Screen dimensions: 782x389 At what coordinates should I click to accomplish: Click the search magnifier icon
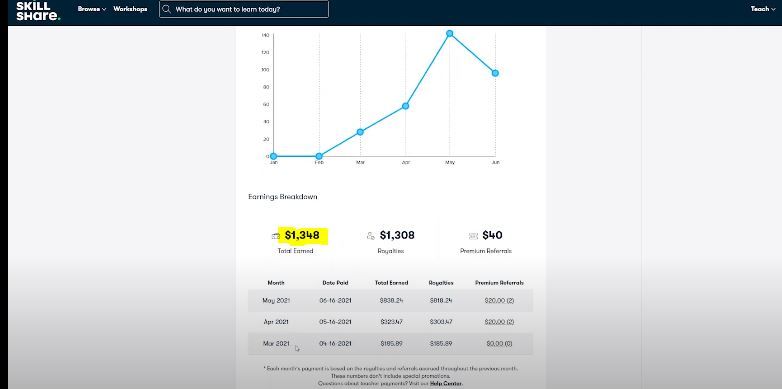point(167,9)
